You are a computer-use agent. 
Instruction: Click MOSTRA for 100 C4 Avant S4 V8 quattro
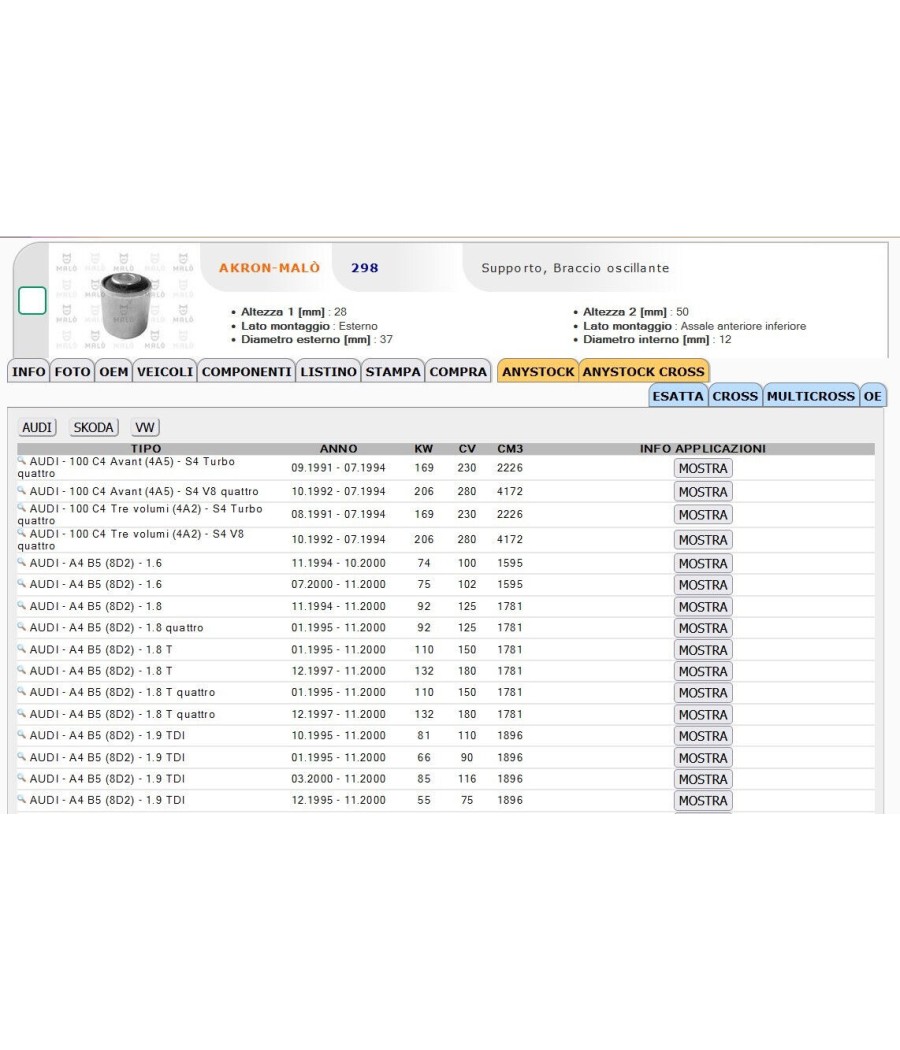click(x=703, y=492)
